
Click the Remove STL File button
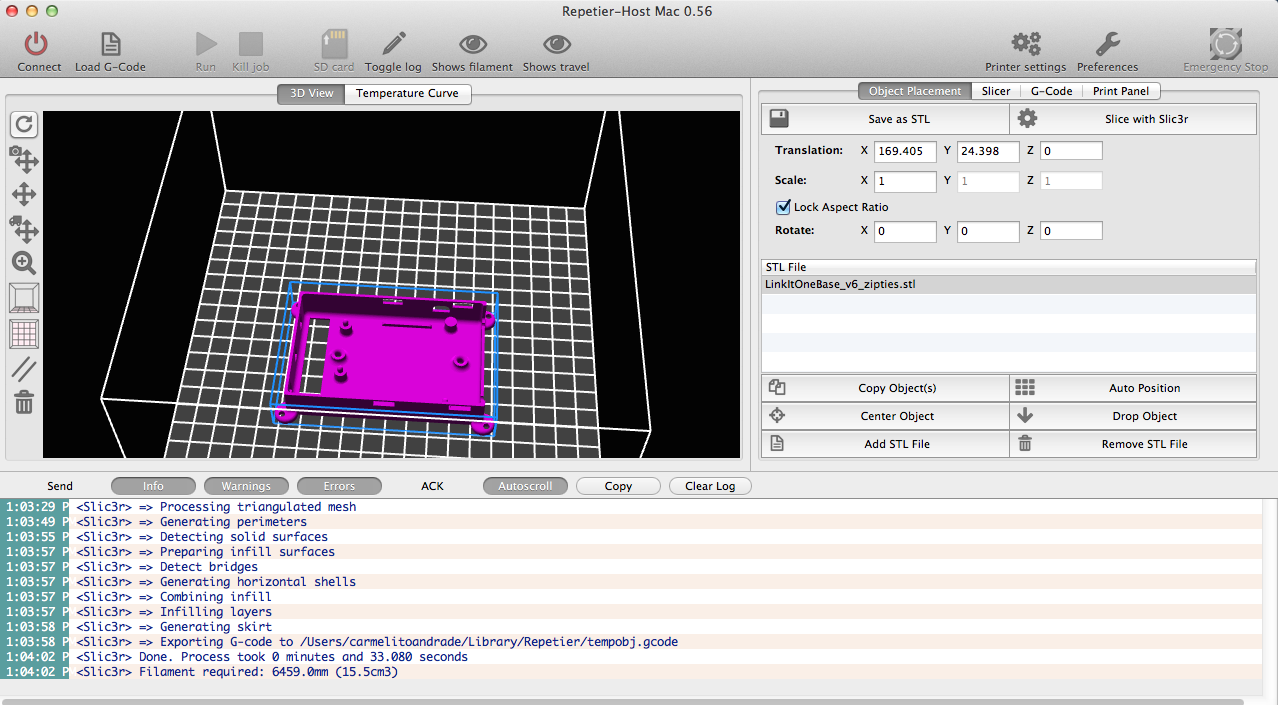1133,444
